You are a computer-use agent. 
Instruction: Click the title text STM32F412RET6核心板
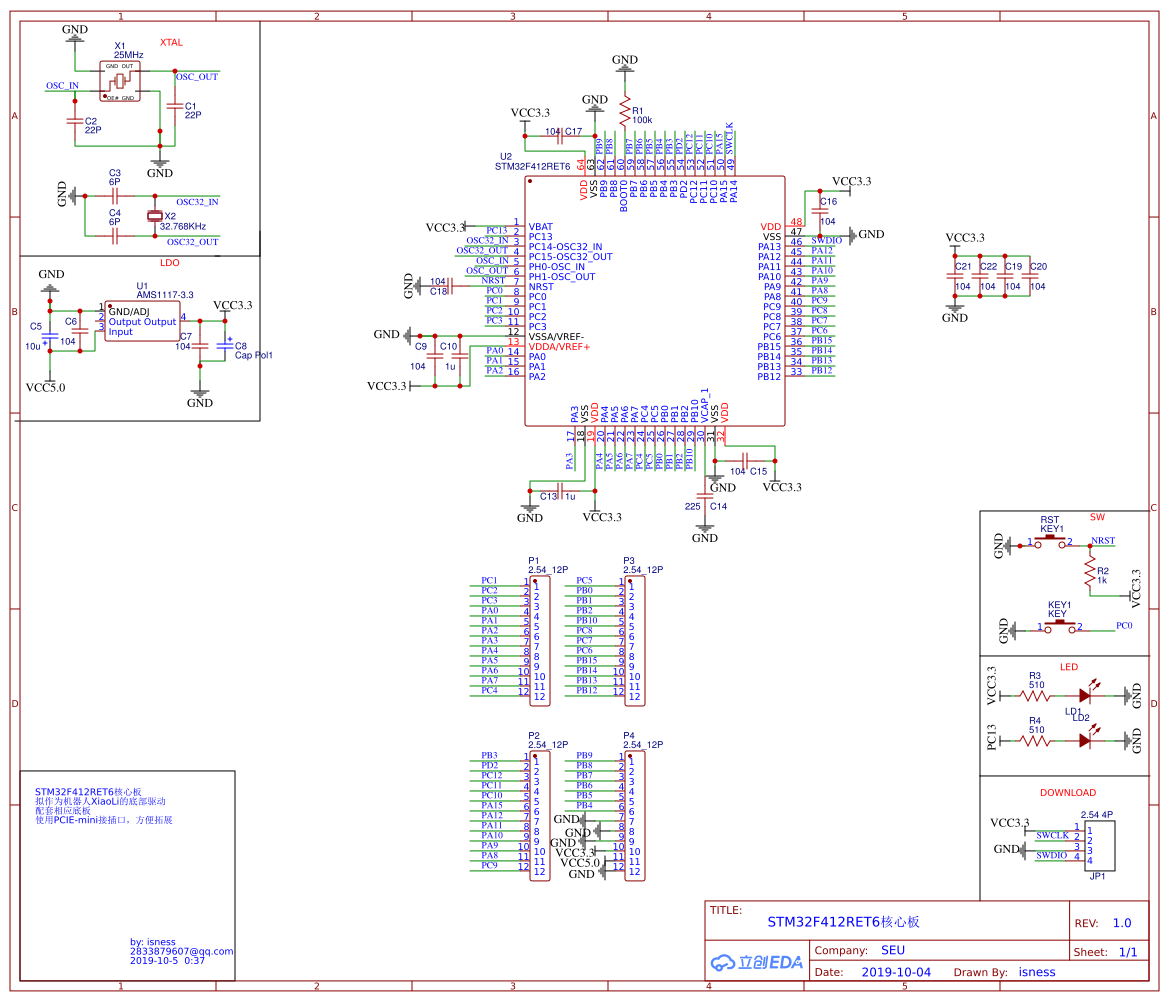tap(843, 922)
